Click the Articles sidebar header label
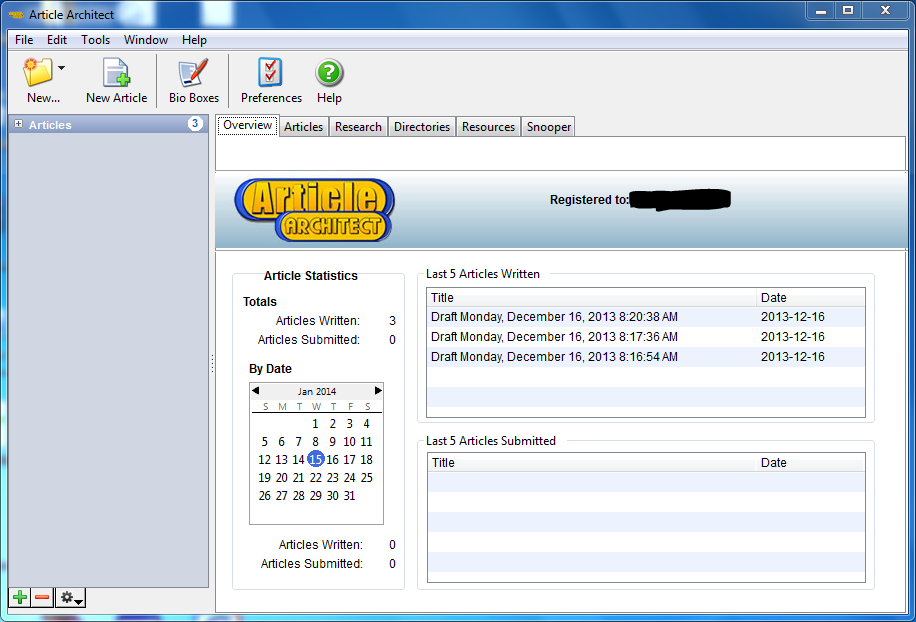 tap(50, 125)
